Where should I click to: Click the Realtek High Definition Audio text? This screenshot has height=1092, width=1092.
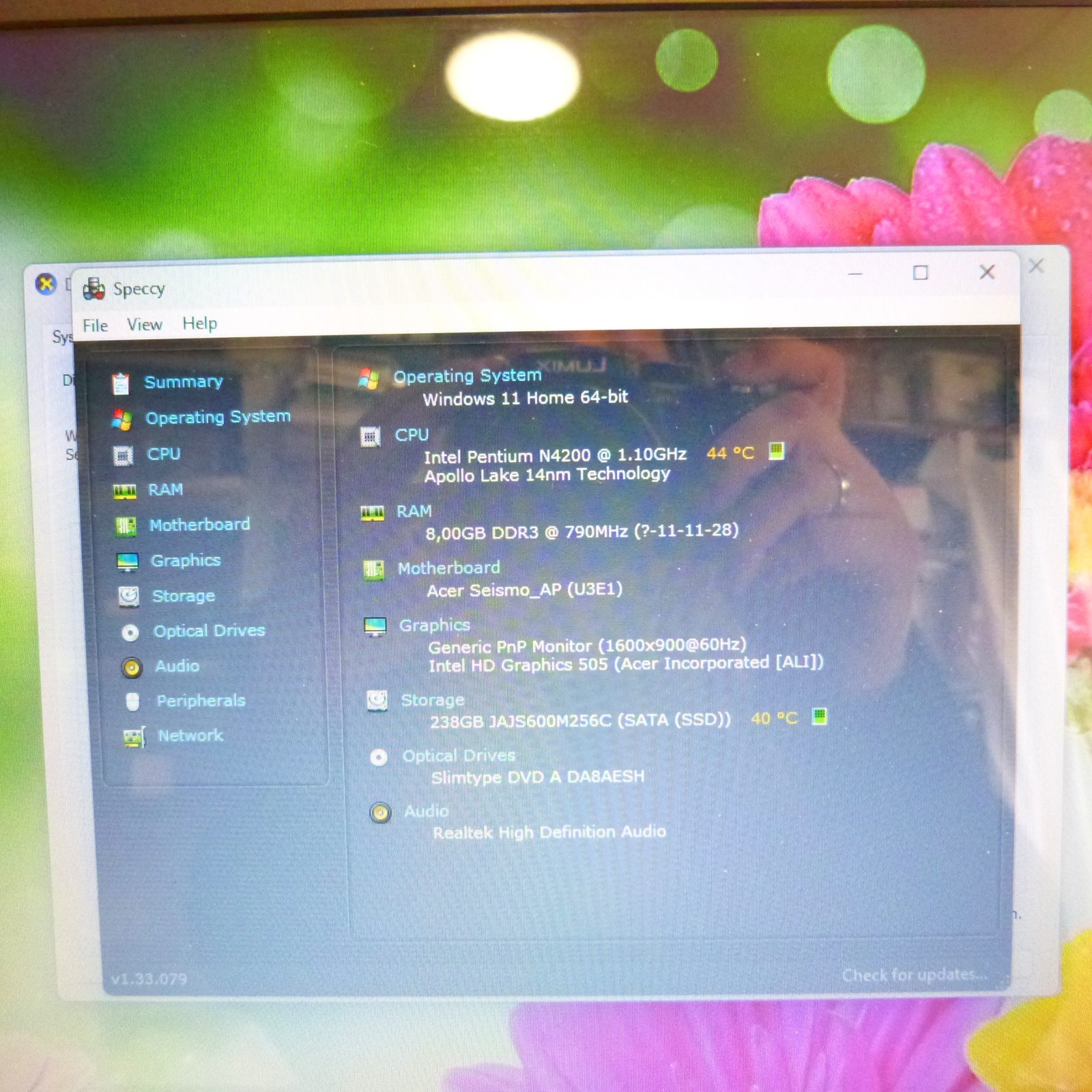pos(549,833)
